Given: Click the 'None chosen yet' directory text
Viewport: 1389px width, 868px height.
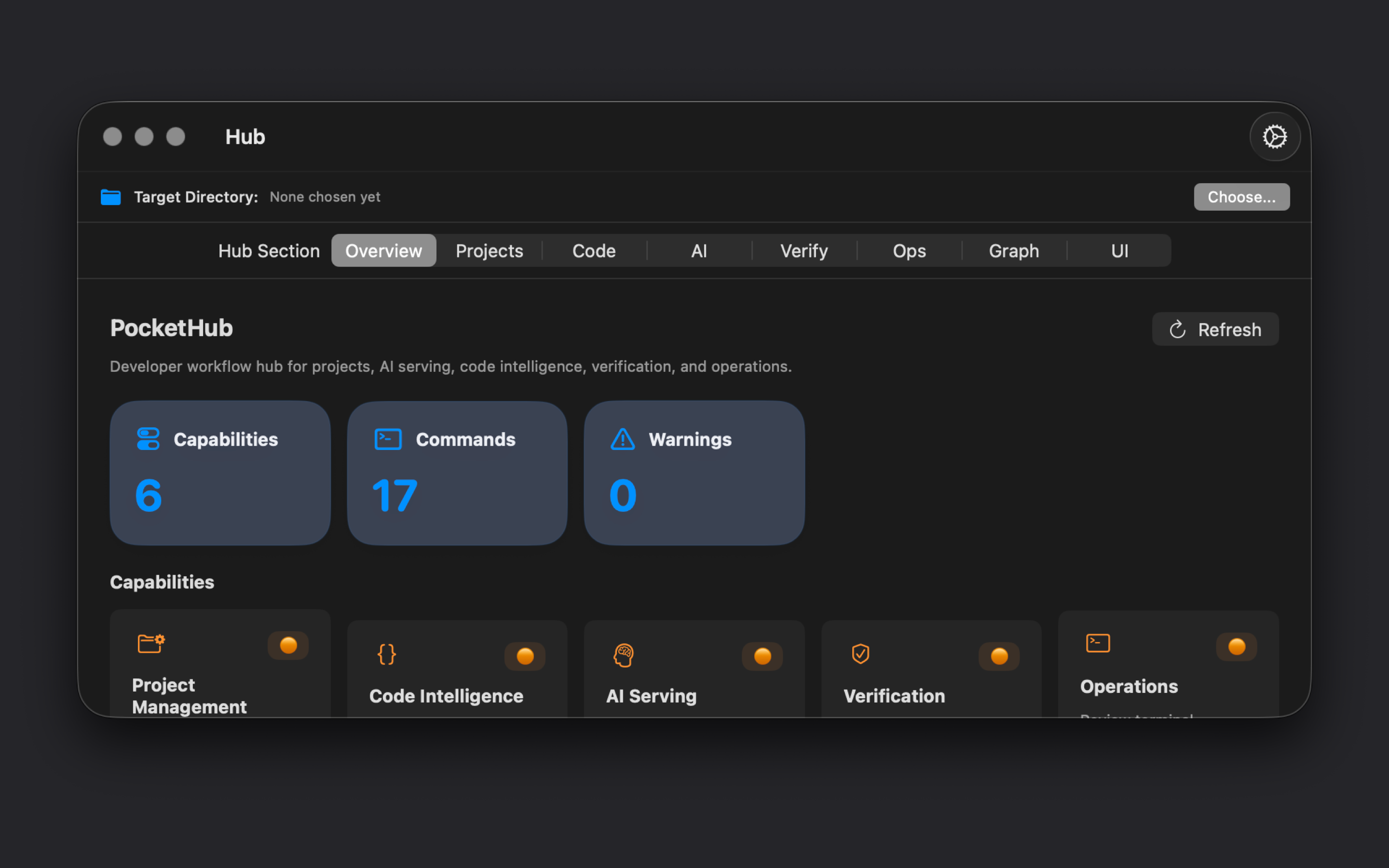Looking at the screenshot, I should [325, 197].
